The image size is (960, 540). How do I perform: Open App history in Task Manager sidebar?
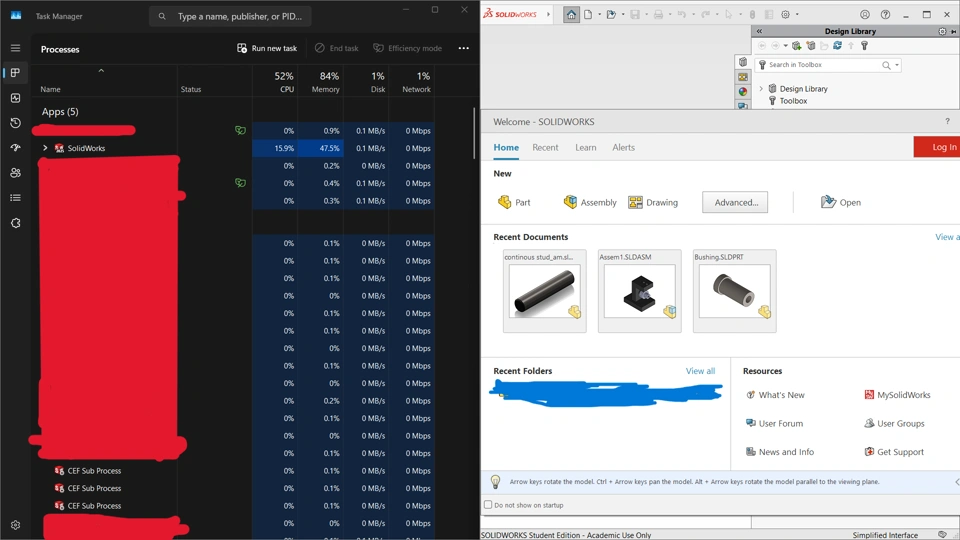point(15,123)
